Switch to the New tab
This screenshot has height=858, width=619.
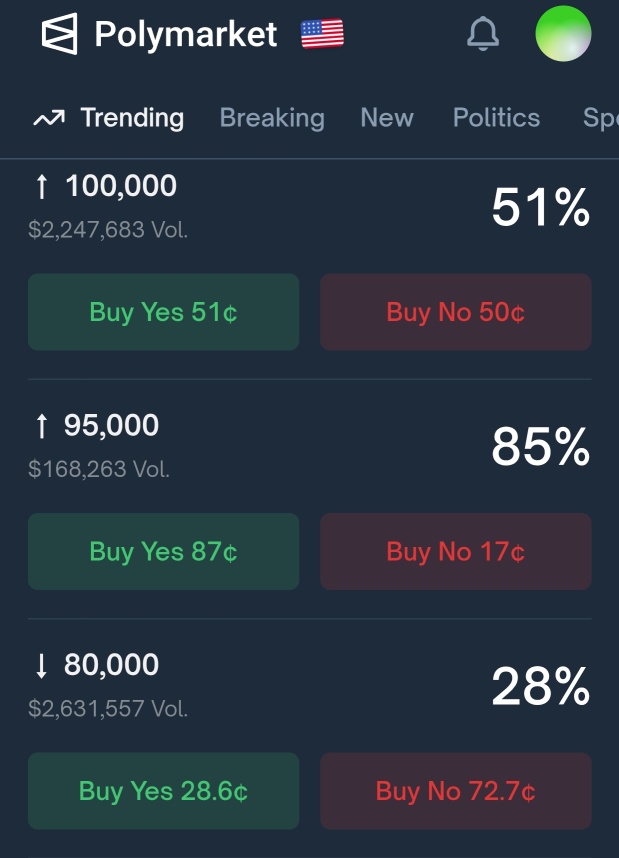point(387,118)
